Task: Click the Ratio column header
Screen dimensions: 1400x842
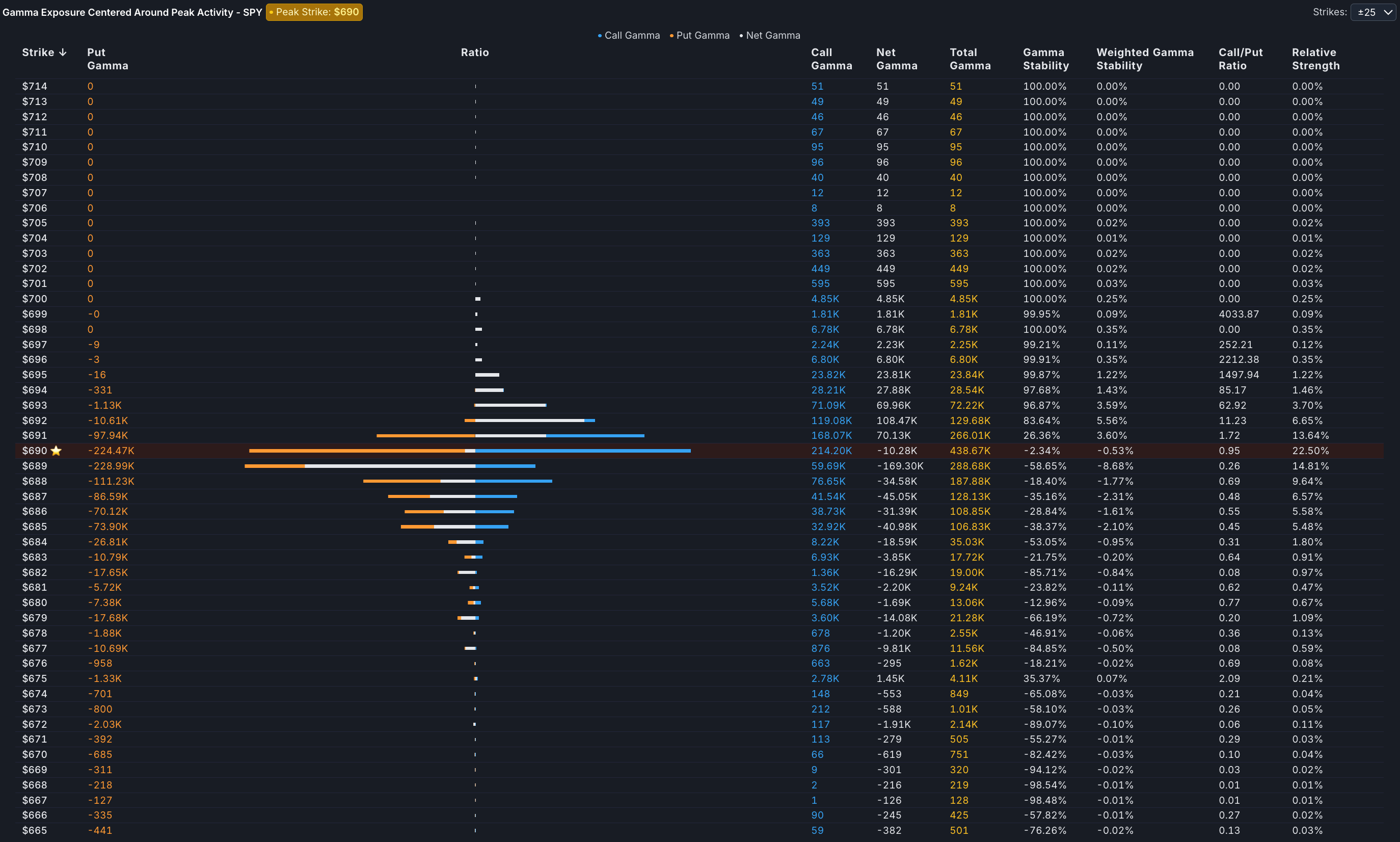Action: point(475,52)
